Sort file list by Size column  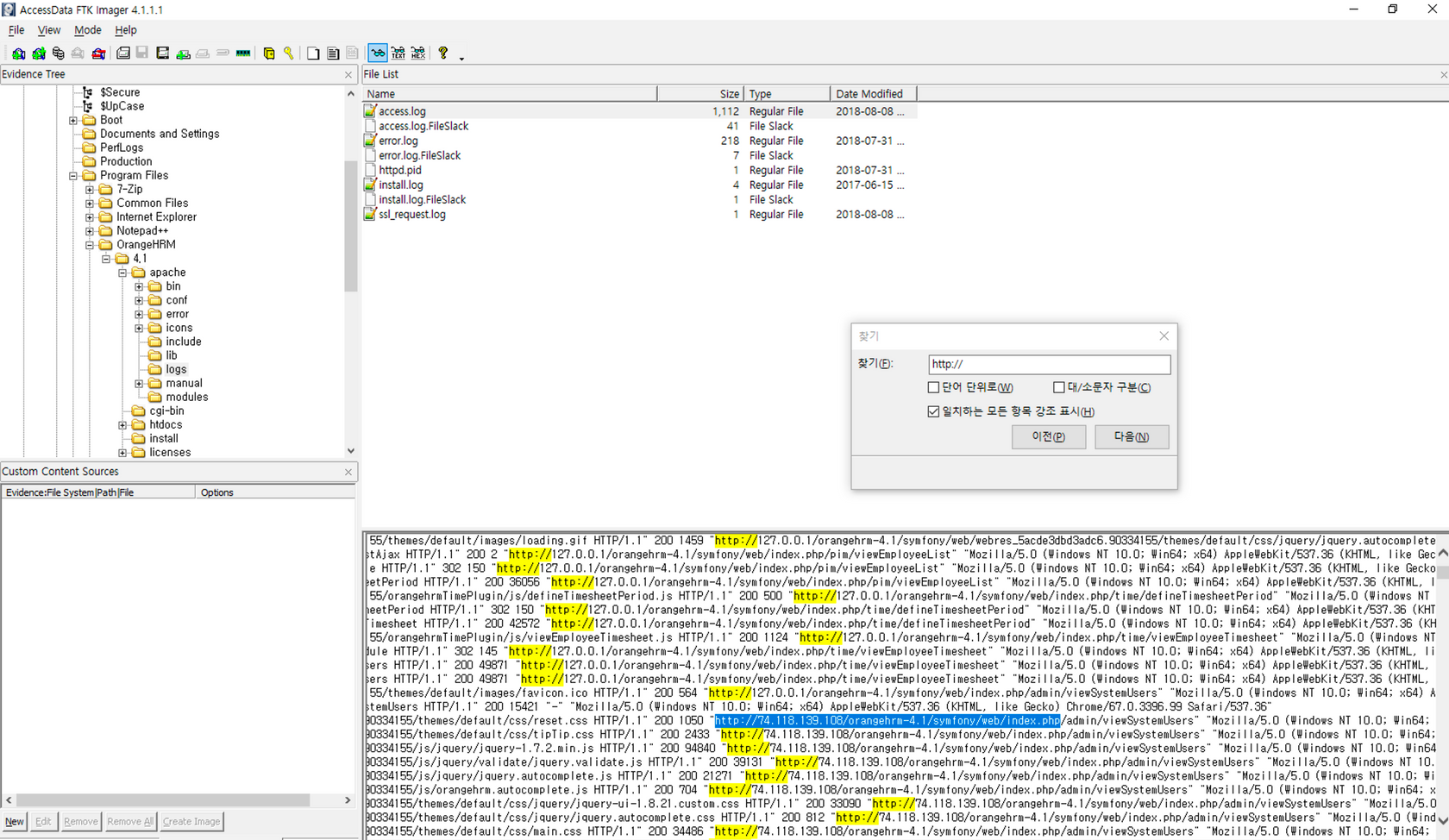(699, 94)
